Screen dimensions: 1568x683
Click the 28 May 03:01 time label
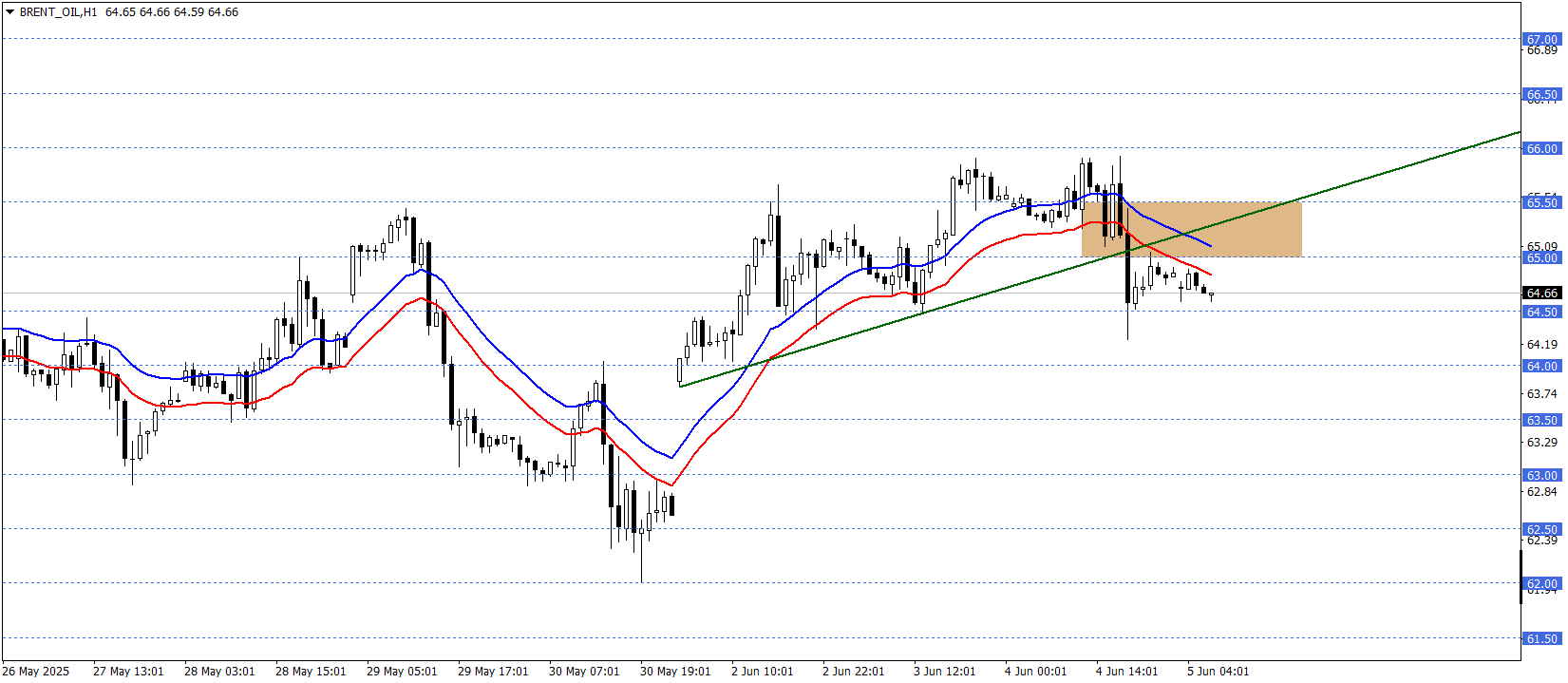click(219, 672)
